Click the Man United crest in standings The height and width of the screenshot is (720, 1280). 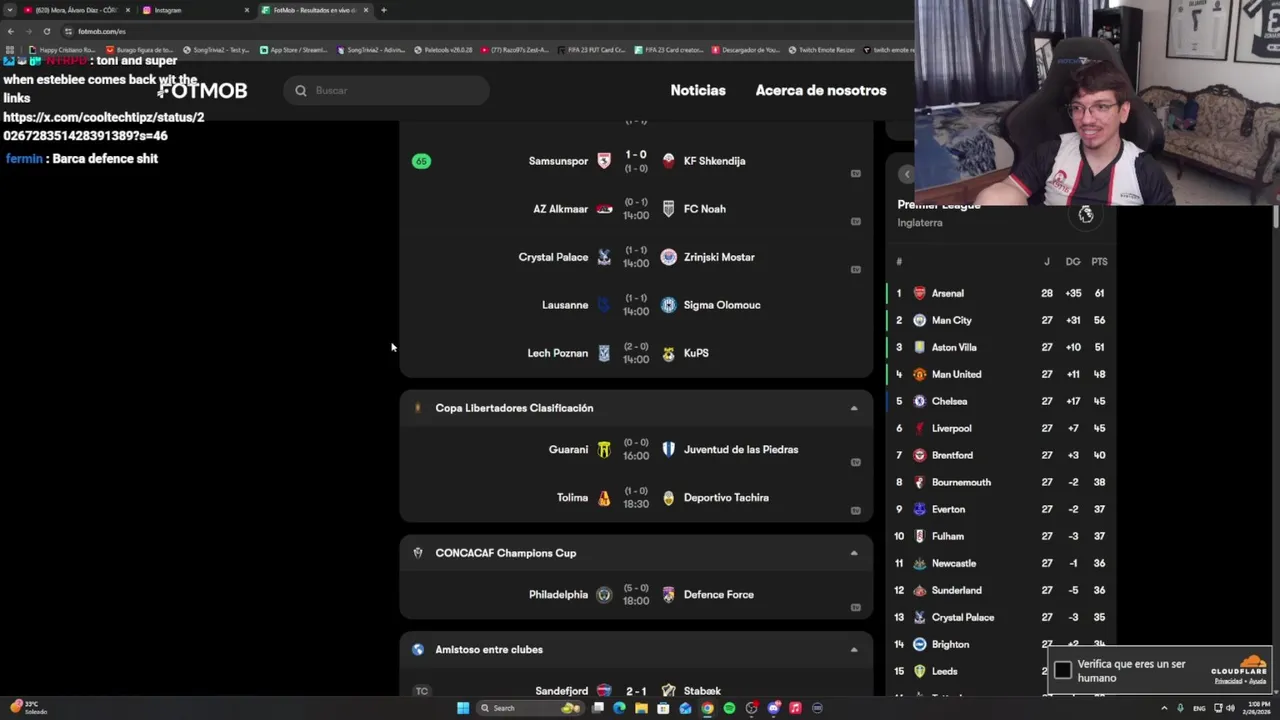click(x=920, y=375)
